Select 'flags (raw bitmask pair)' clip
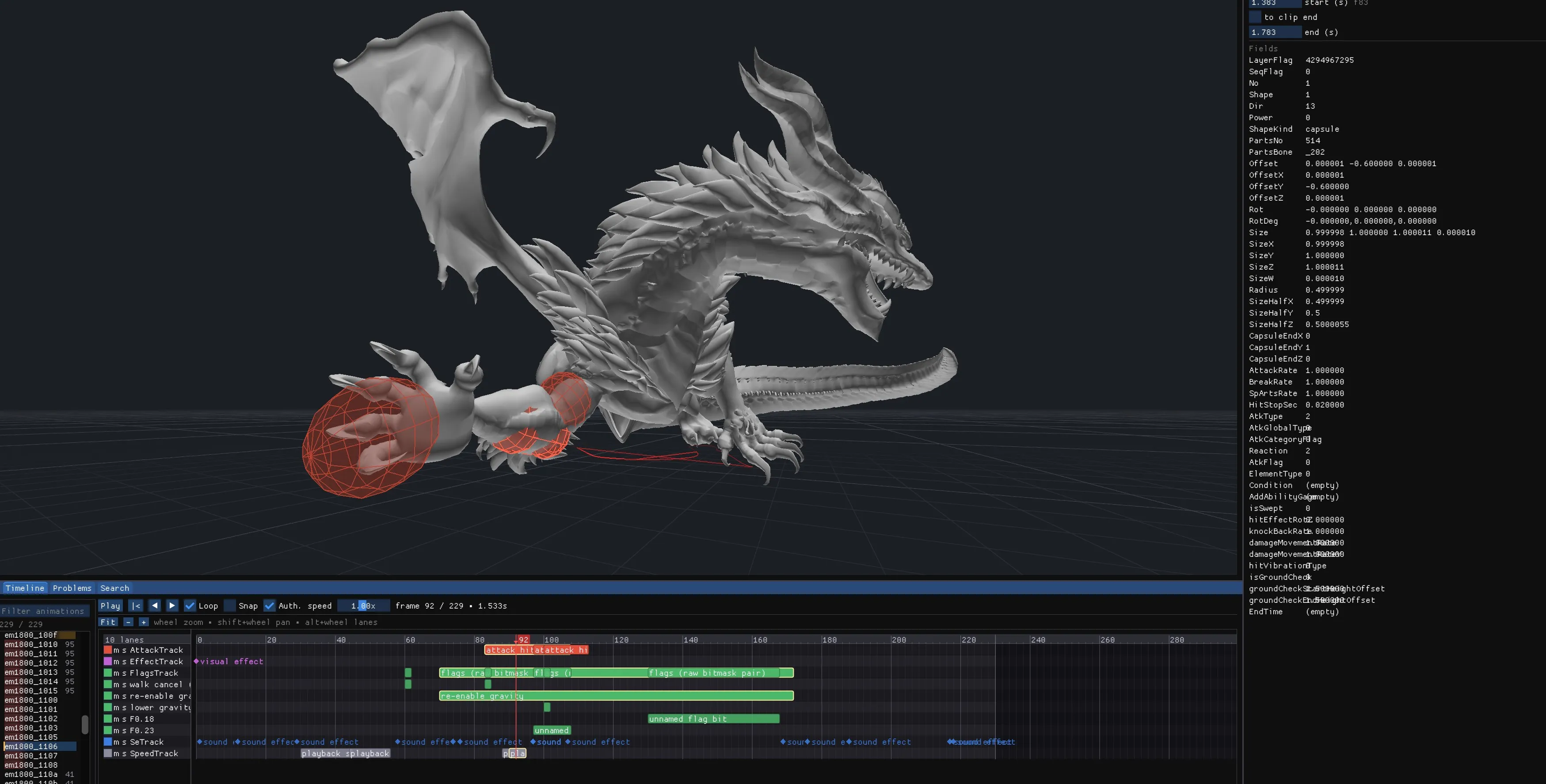 tap(714, 673)
